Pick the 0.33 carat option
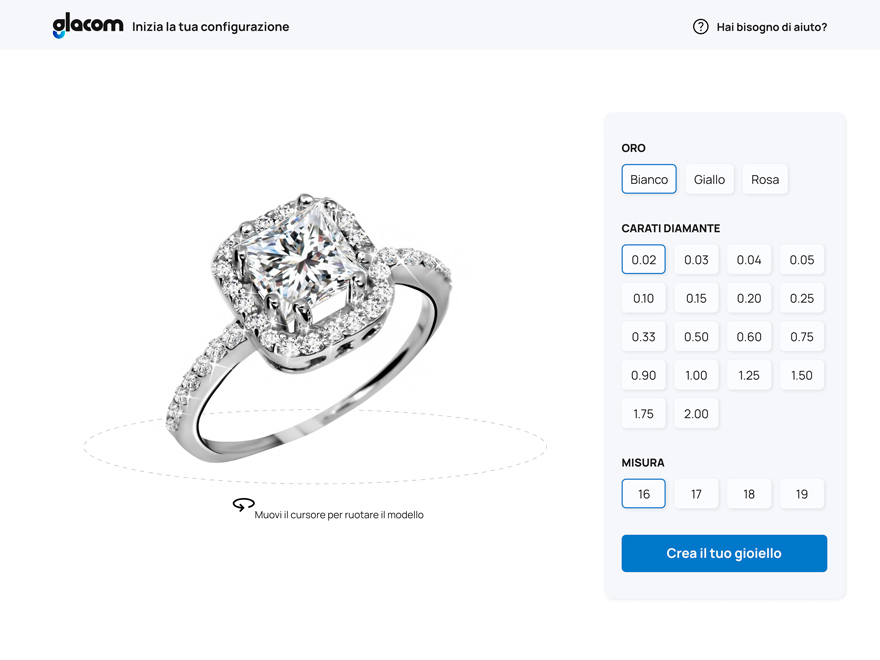This screenshot has width=880, height=660. (644, 336)
